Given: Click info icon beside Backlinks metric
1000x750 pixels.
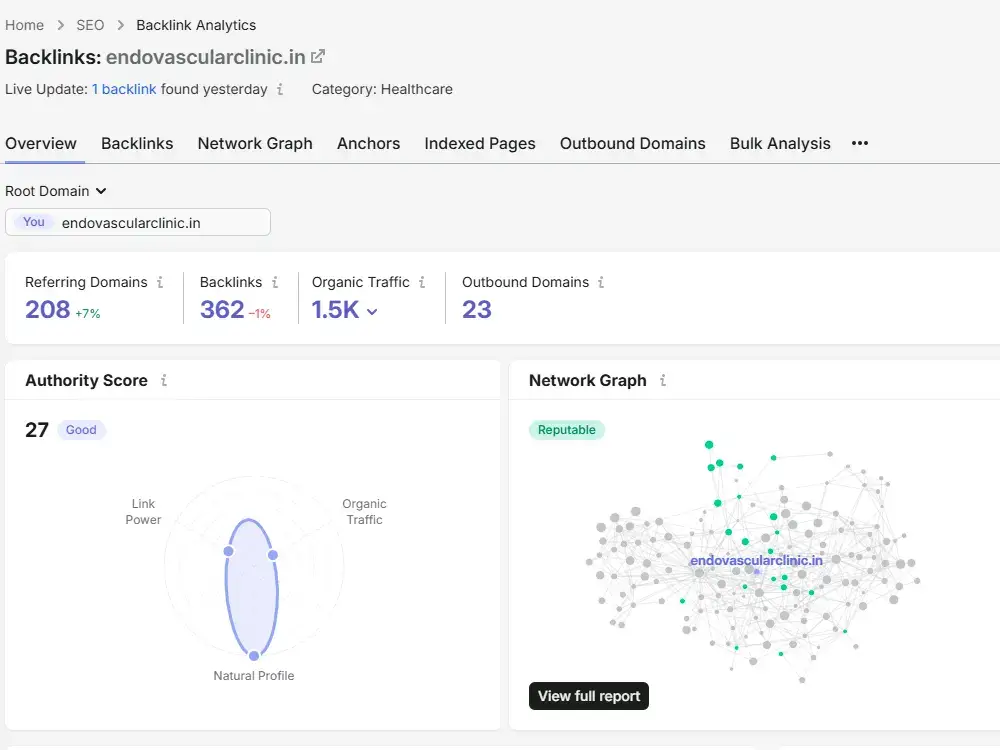Looking at the screenshot, I should pos(275,282).
